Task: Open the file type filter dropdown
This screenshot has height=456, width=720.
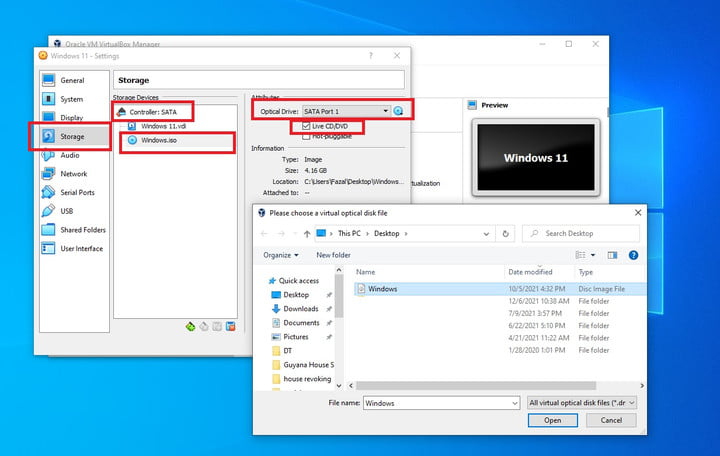Action: (581, 403)
